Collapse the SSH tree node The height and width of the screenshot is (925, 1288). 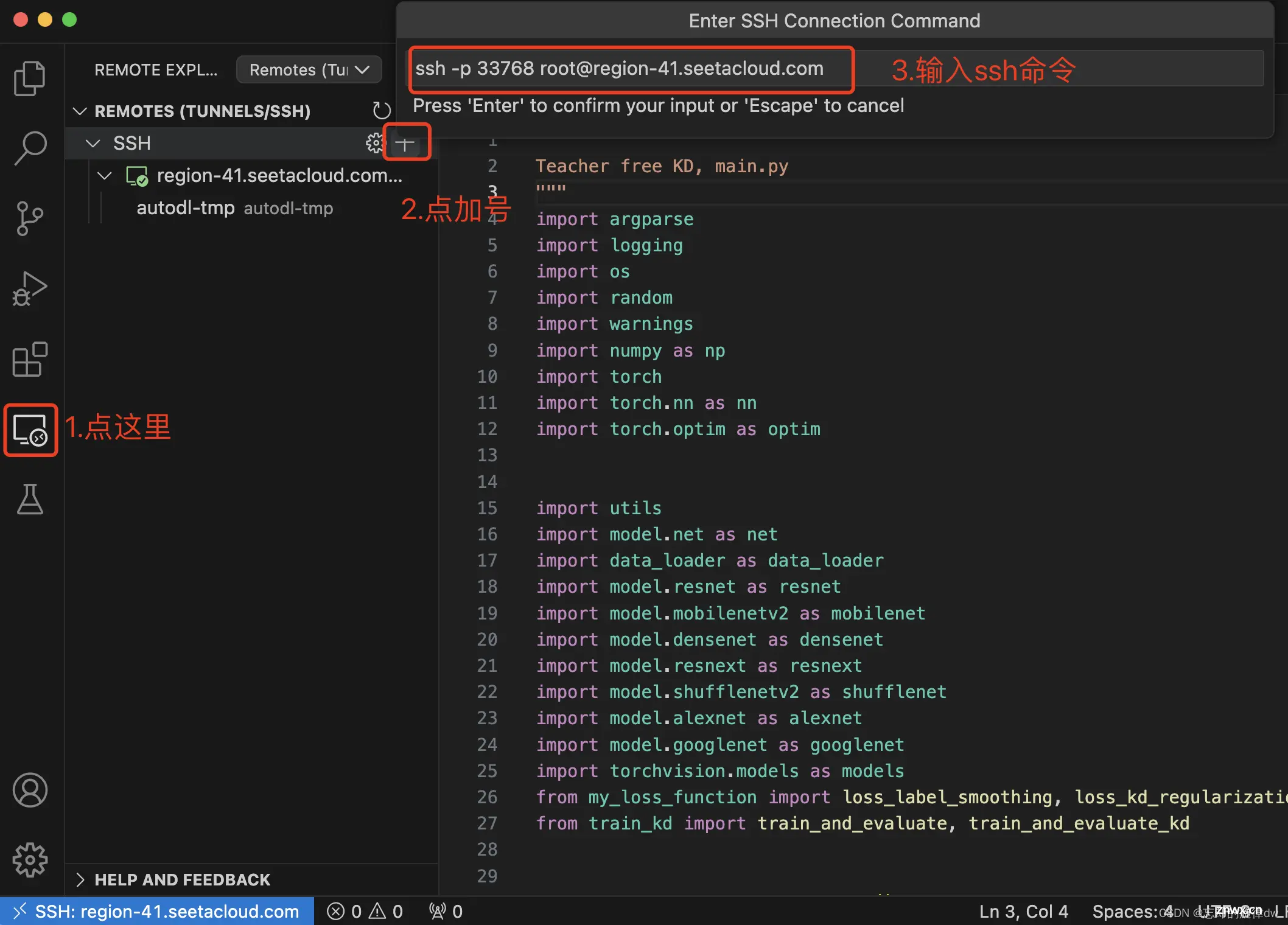(93, 143)
